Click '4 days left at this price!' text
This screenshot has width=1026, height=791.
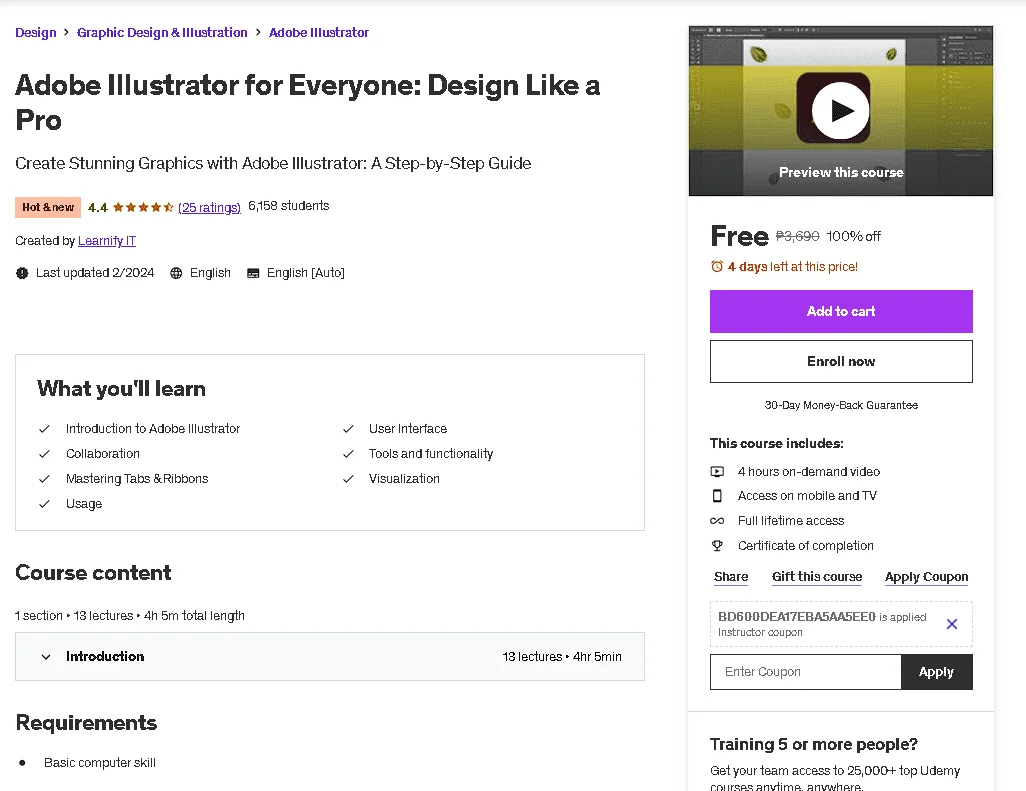coord(792,267)
